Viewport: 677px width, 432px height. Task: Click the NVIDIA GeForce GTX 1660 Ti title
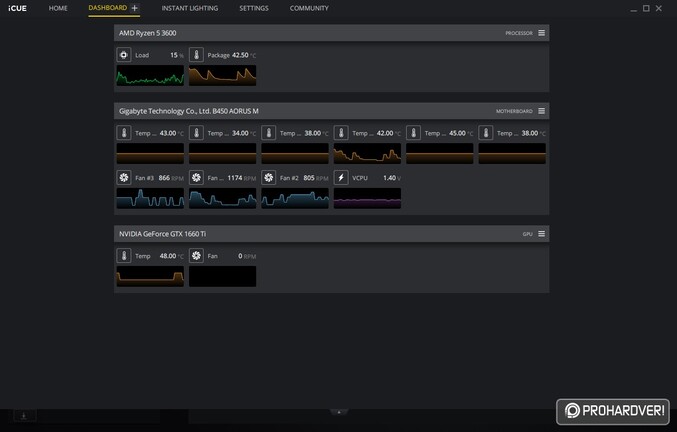[162, 234]
